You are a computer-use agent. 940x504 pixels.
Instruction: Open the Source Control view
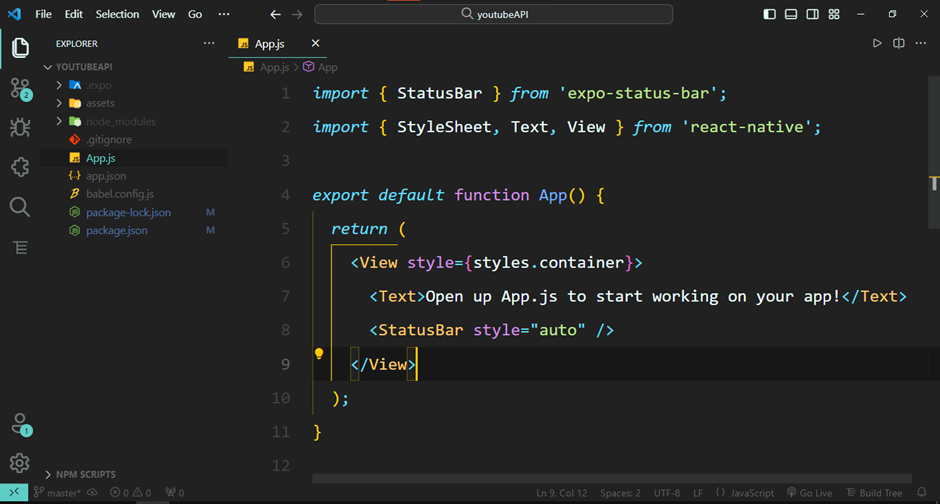pos(20,88)
